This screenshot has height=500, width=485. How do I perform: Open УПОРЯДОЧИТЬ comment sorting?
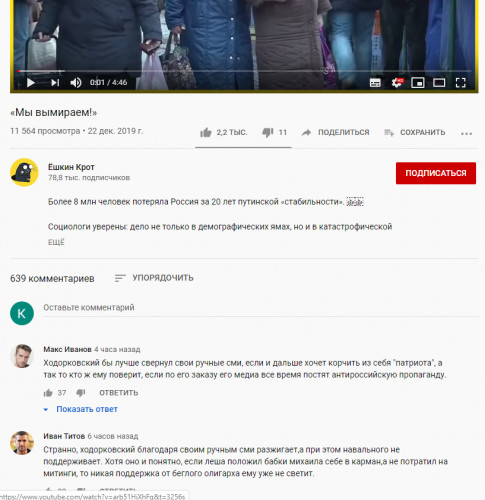[154, 278]
